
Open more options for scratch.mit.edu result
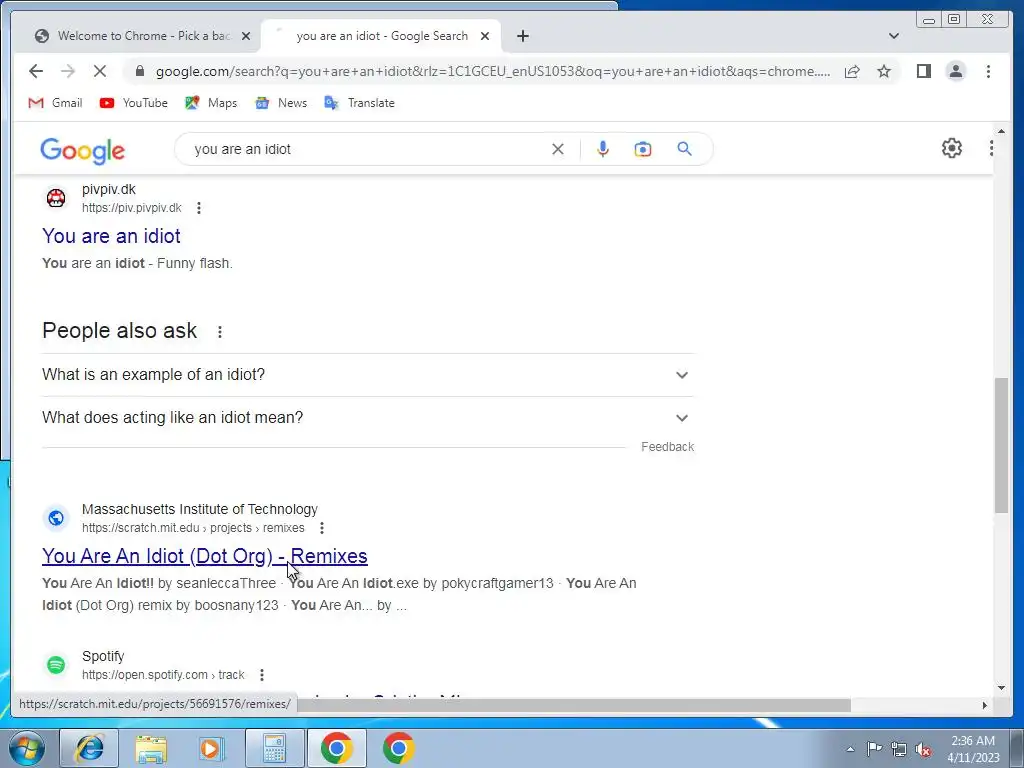coord(321,528)
